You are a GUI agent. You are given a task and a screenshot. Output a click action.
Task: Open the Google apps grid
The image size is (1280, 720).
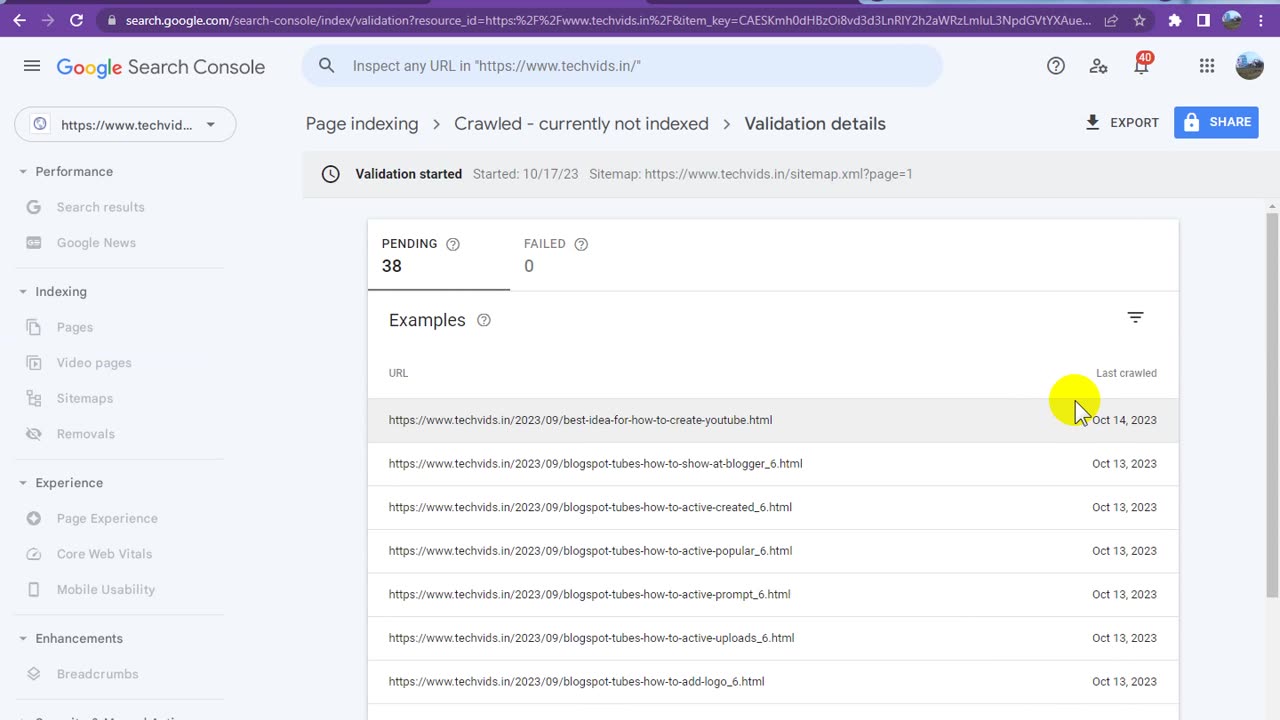tap(1207, 66)
